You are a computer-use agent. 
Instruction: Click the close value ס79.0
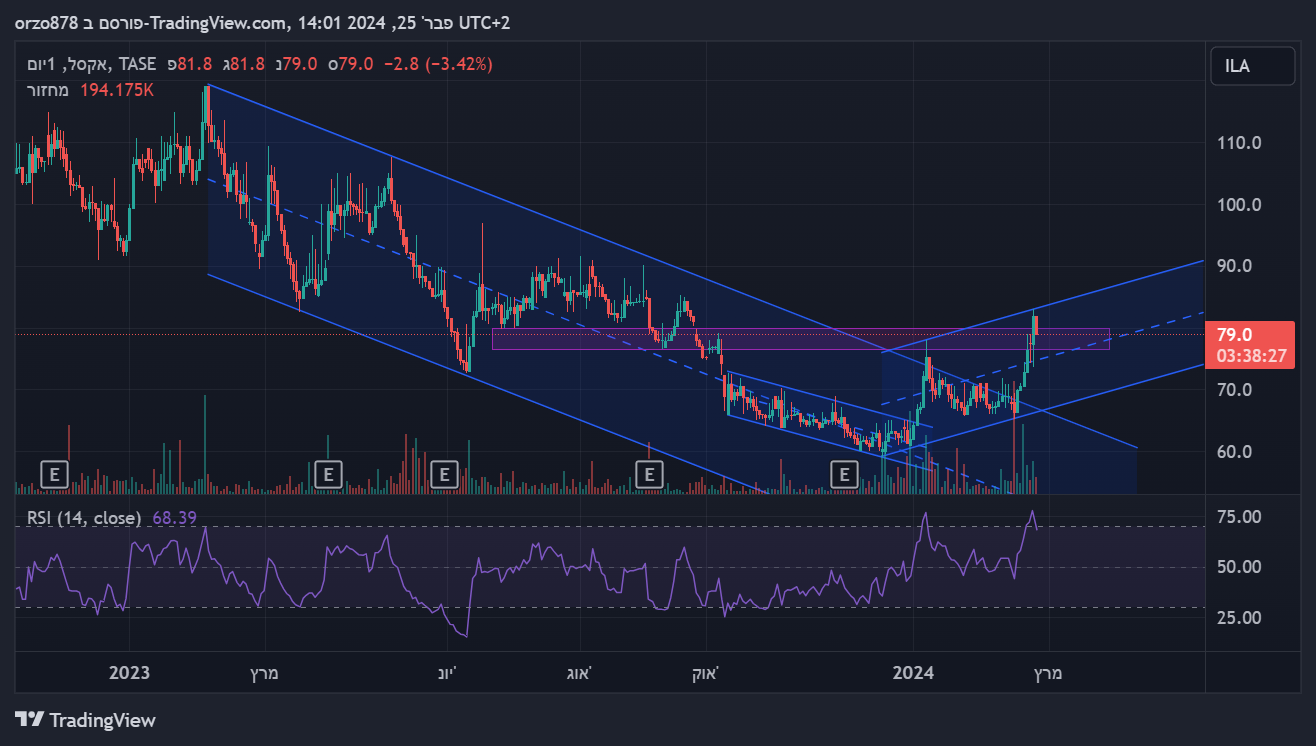[x=350, y=64]
